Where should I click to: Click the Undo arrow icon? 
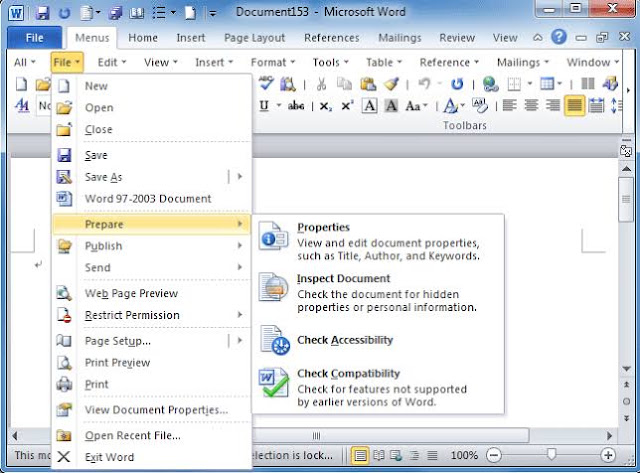(x=425, y=84)
